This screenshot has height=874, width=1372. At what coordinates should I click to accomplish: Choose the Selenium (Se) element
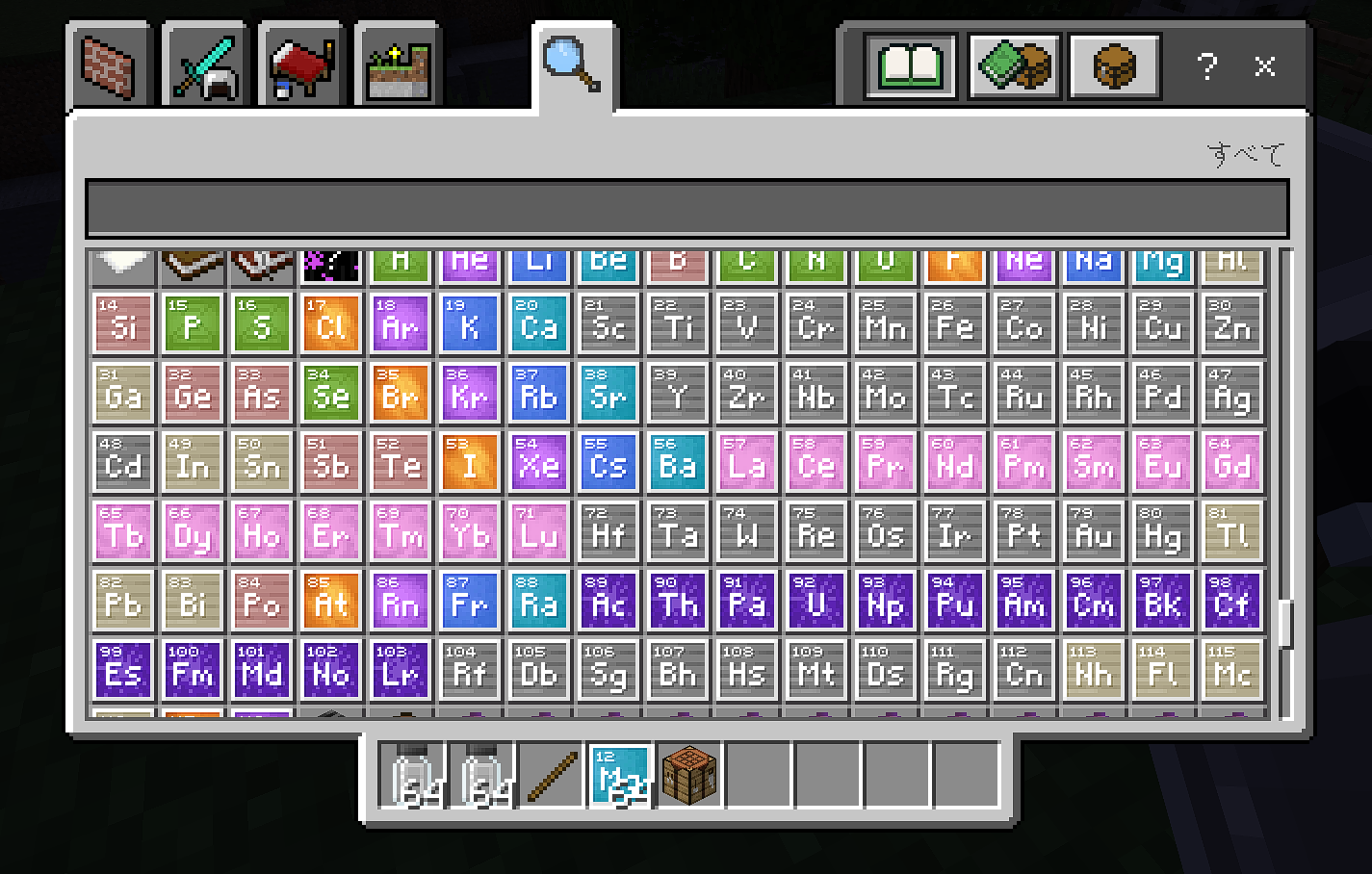click(331, 393)
